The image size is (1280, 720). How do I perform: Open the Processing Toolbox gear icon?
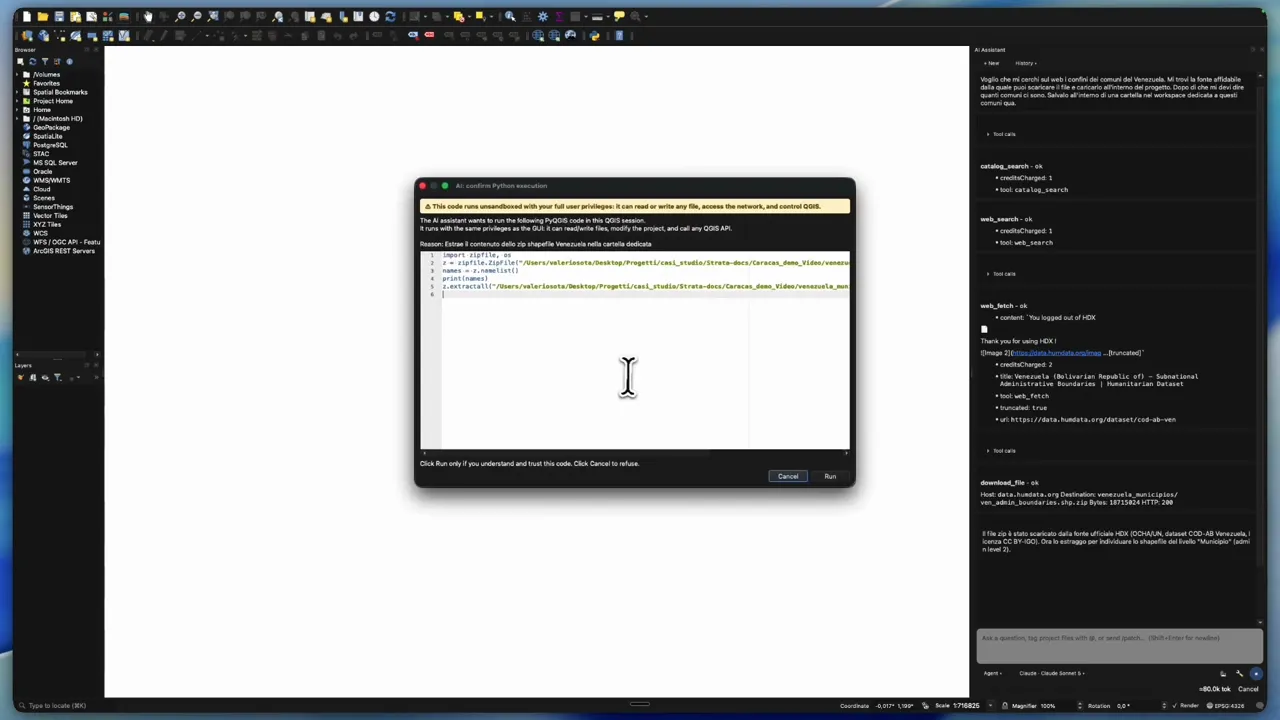coord(543,17)
